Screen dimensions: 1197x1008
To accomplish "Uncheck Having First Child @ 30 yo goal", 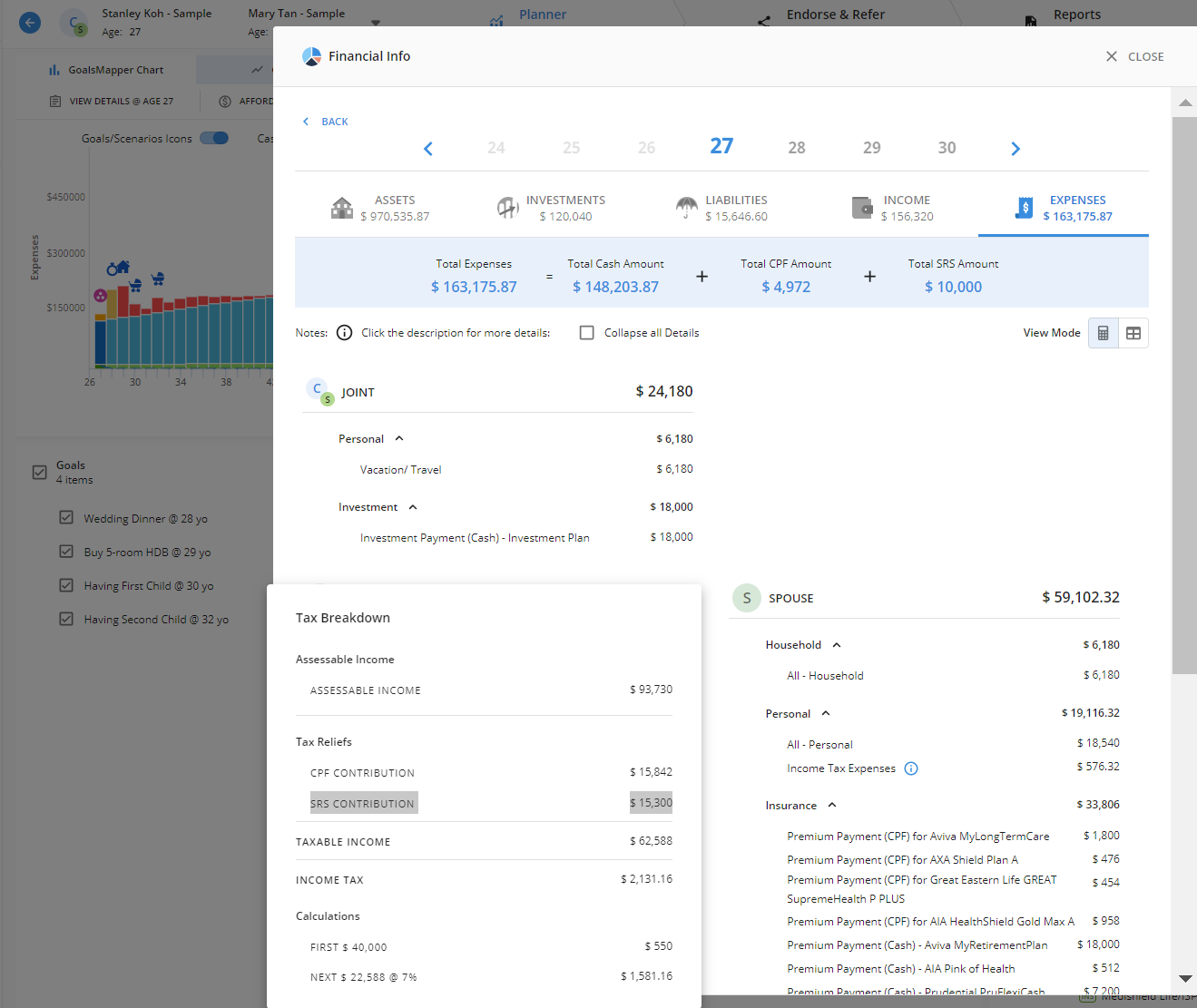I will 66,585.
